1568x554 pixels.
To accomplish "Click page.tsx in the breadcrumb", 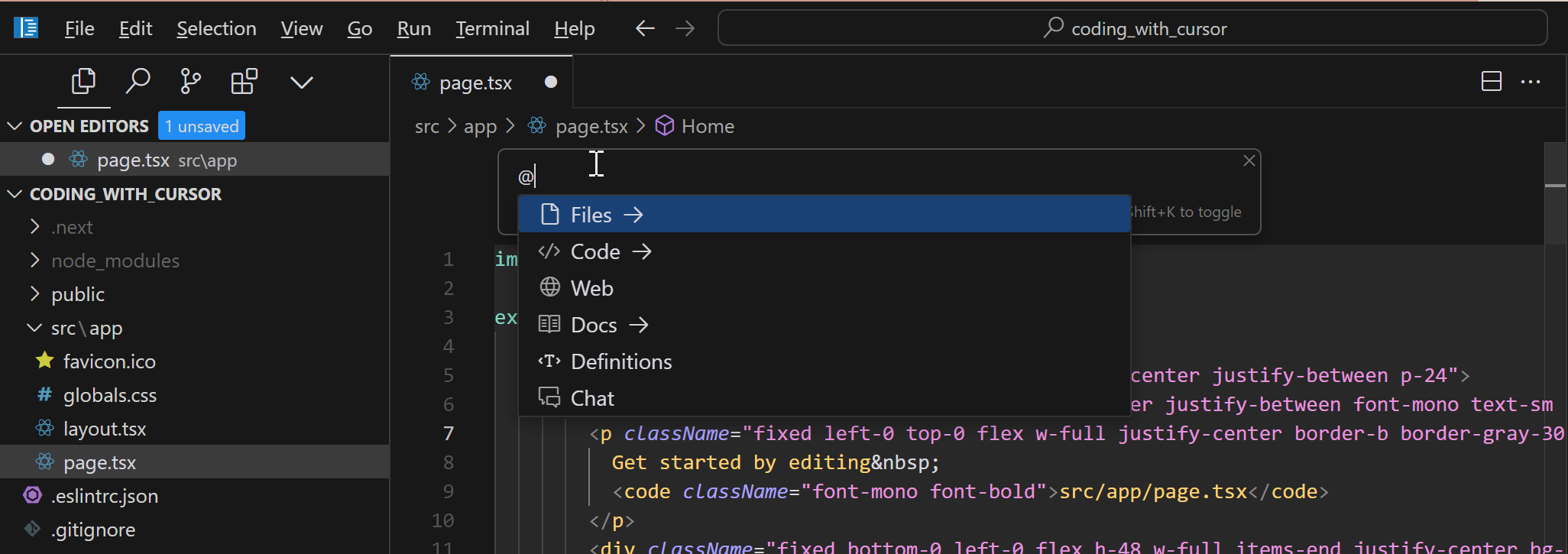I will [591, 126].
